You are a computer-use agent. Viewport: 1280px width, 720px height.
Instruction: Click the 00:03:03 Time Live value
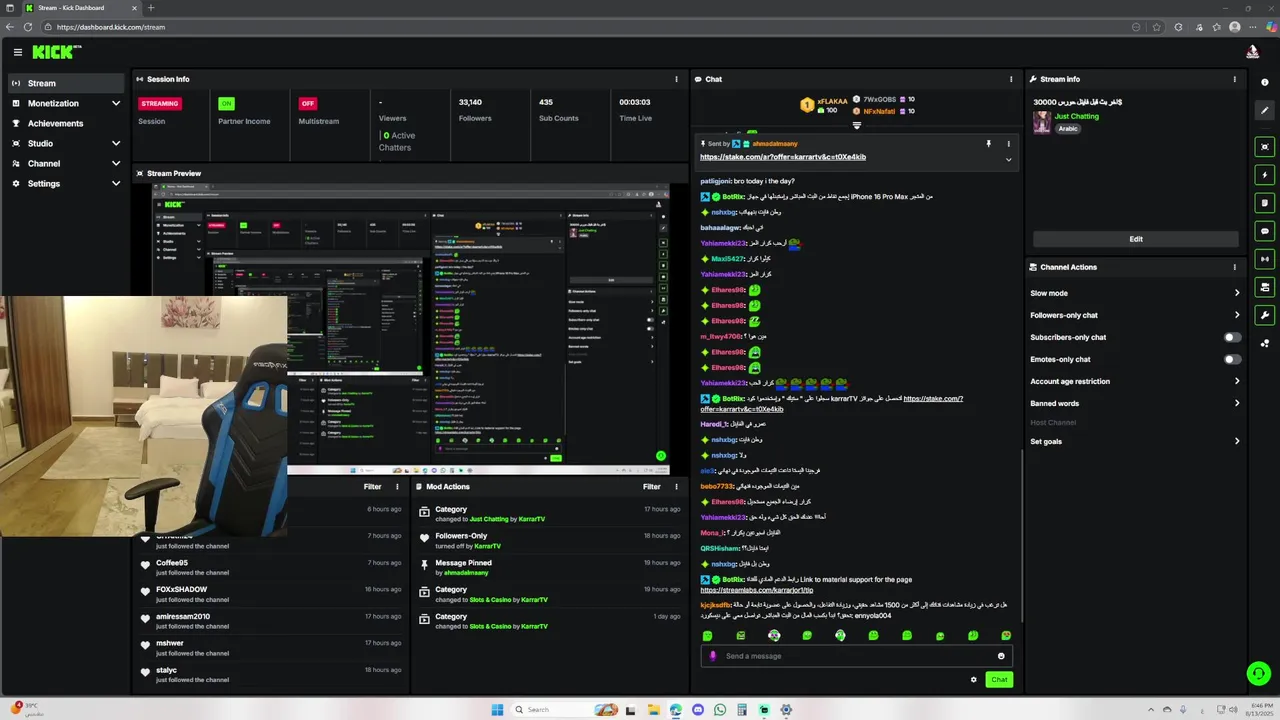(634, 102)
